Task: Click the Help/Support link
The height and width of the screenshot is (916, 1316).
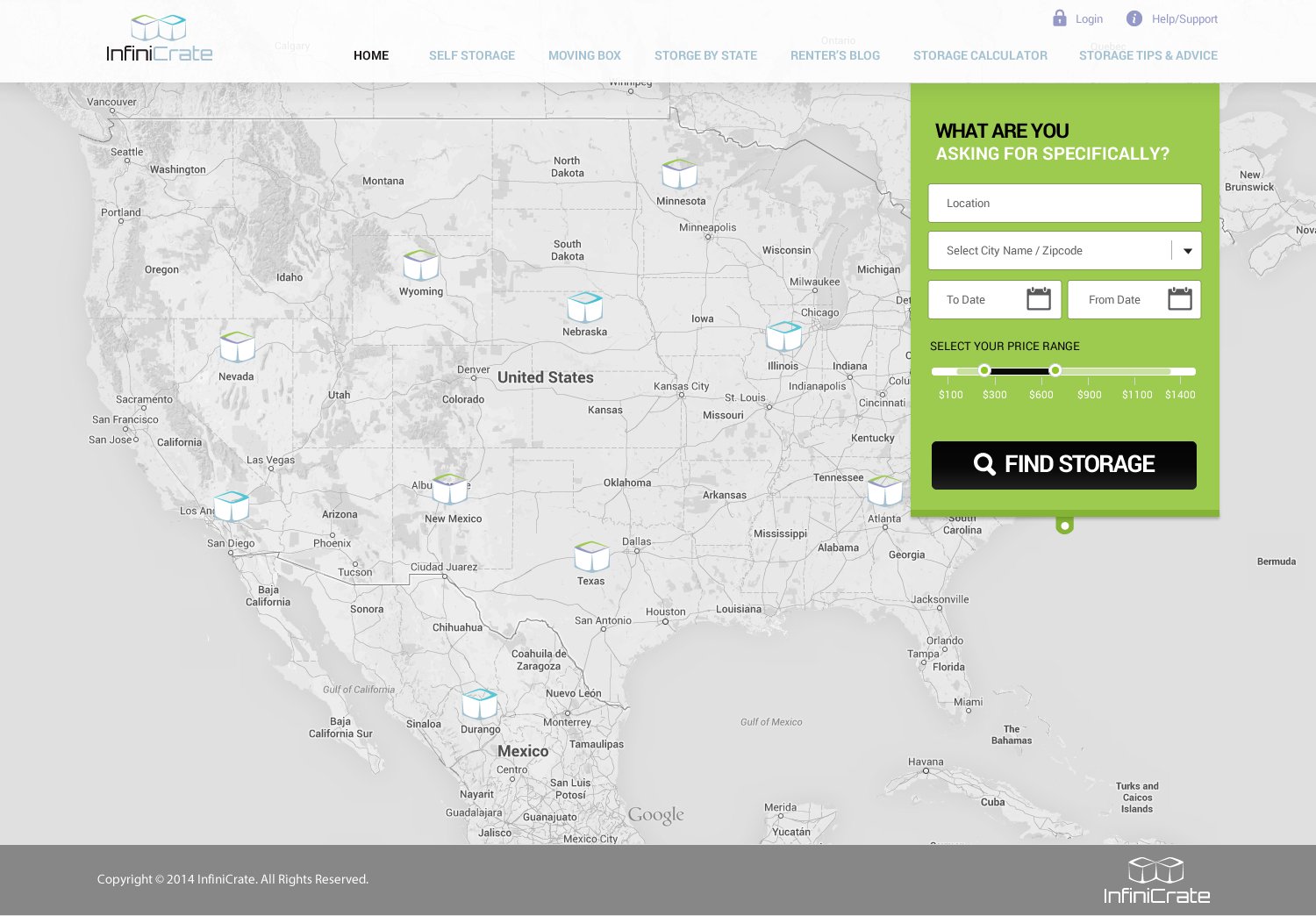Action: tap(1184, 19)
